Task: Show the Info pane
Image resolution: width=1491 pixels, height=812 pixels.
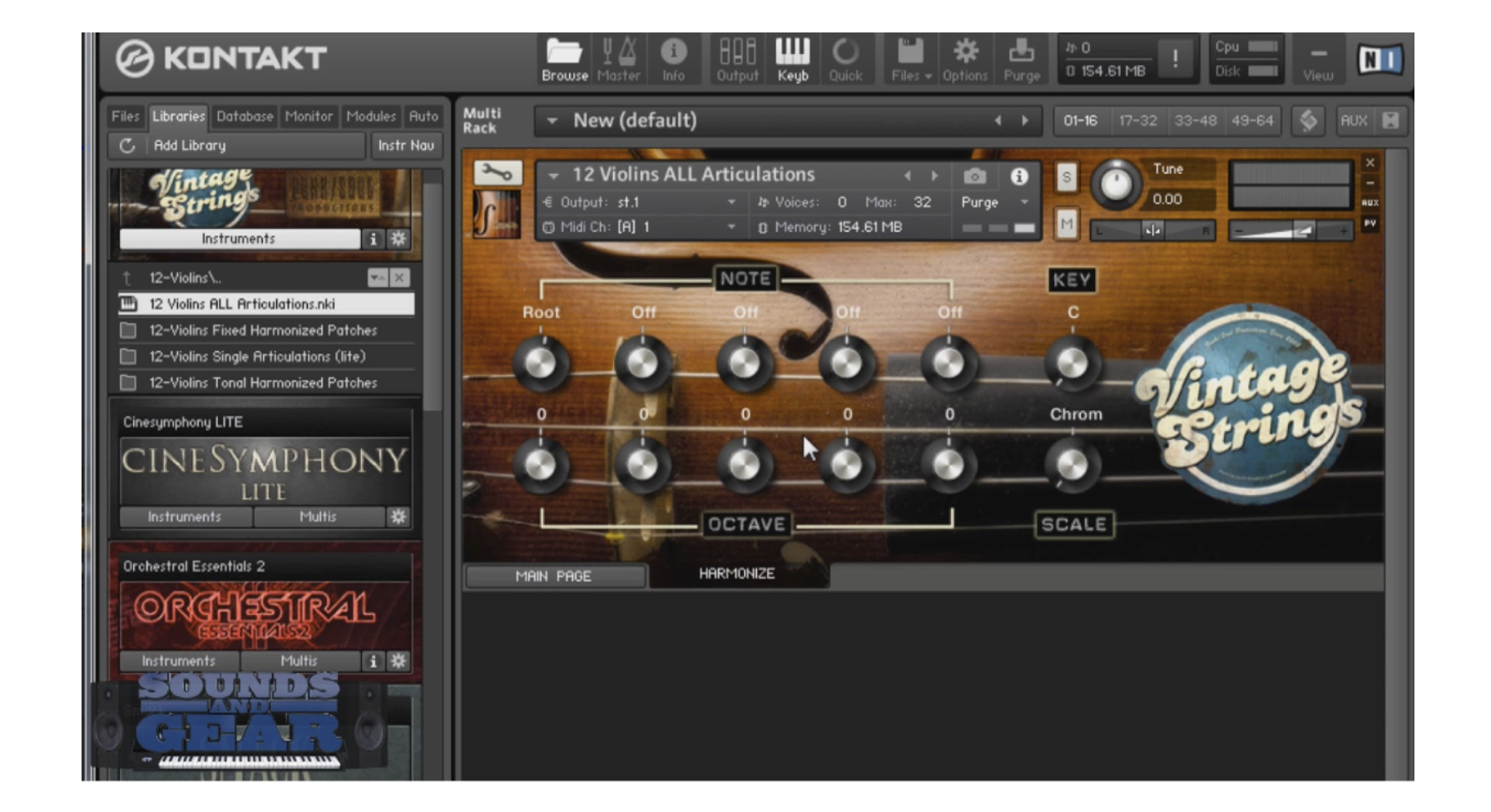Action: click(673, 60)
